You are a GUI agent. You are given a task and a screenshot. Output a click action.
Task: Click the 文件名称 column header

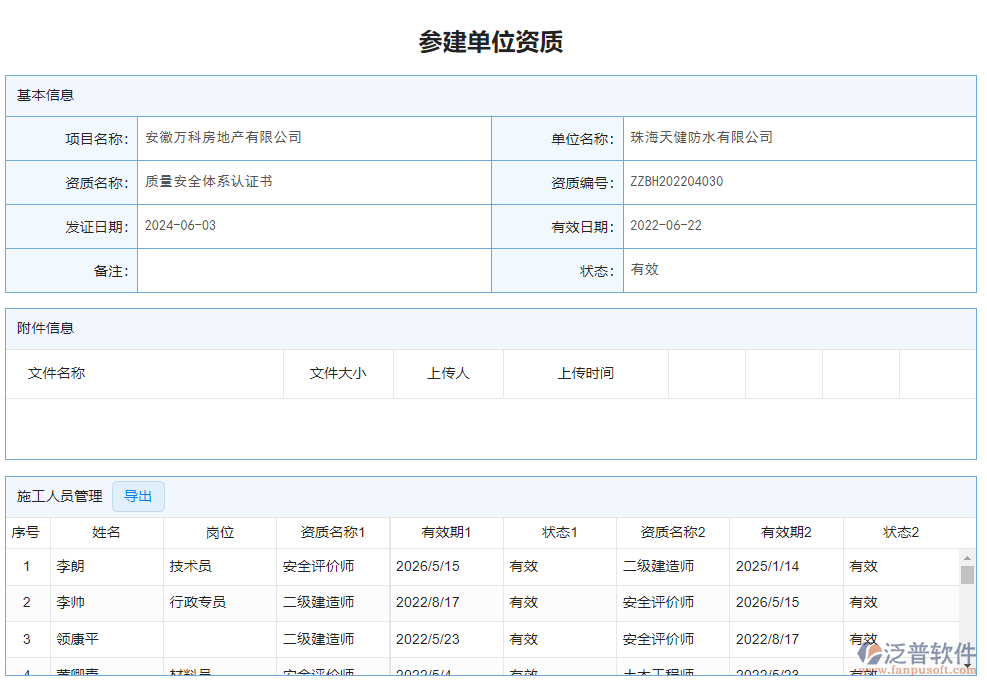coord(55,373)
